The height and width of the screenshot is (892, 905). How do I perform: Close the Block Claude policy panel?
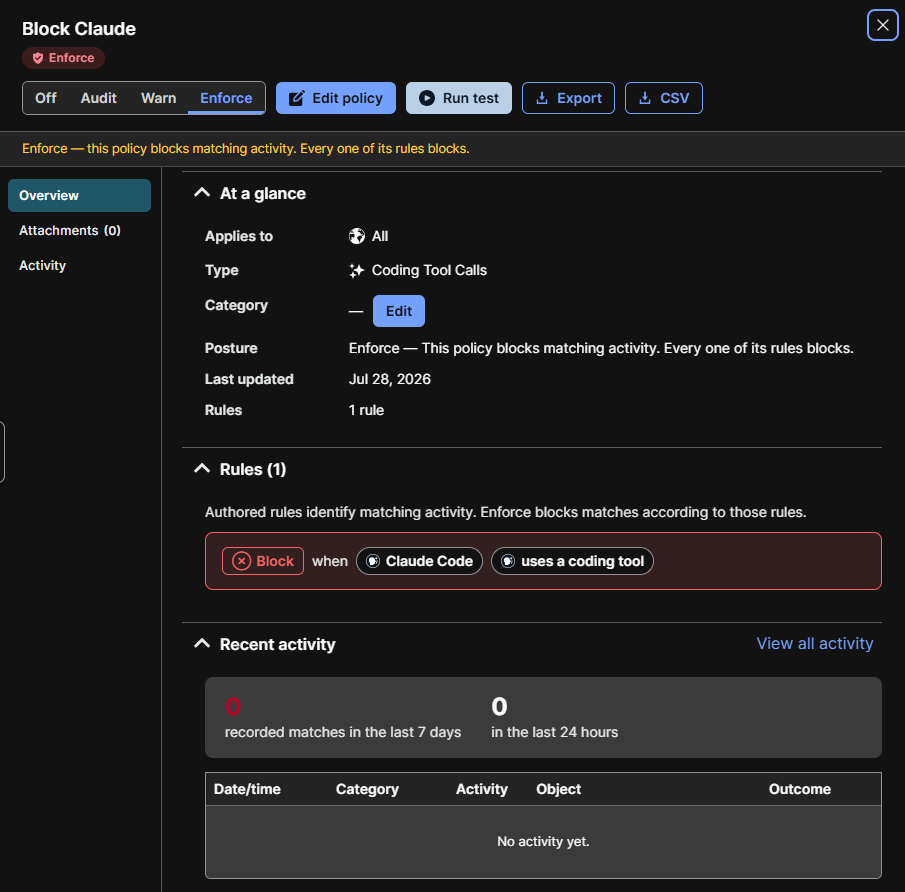point(882,25)
